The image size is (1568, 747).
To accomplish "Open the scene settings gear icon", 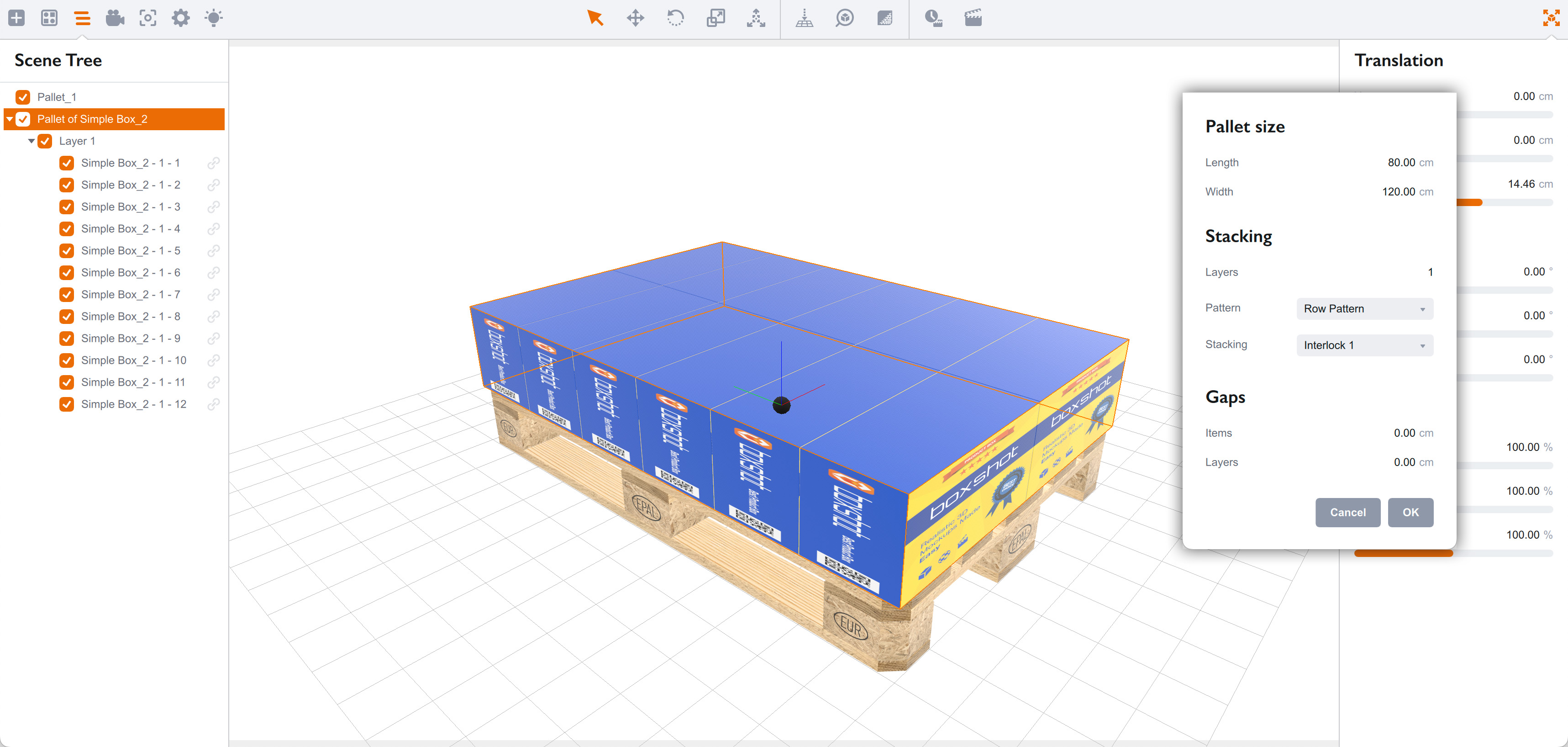I will coord(180,18).
